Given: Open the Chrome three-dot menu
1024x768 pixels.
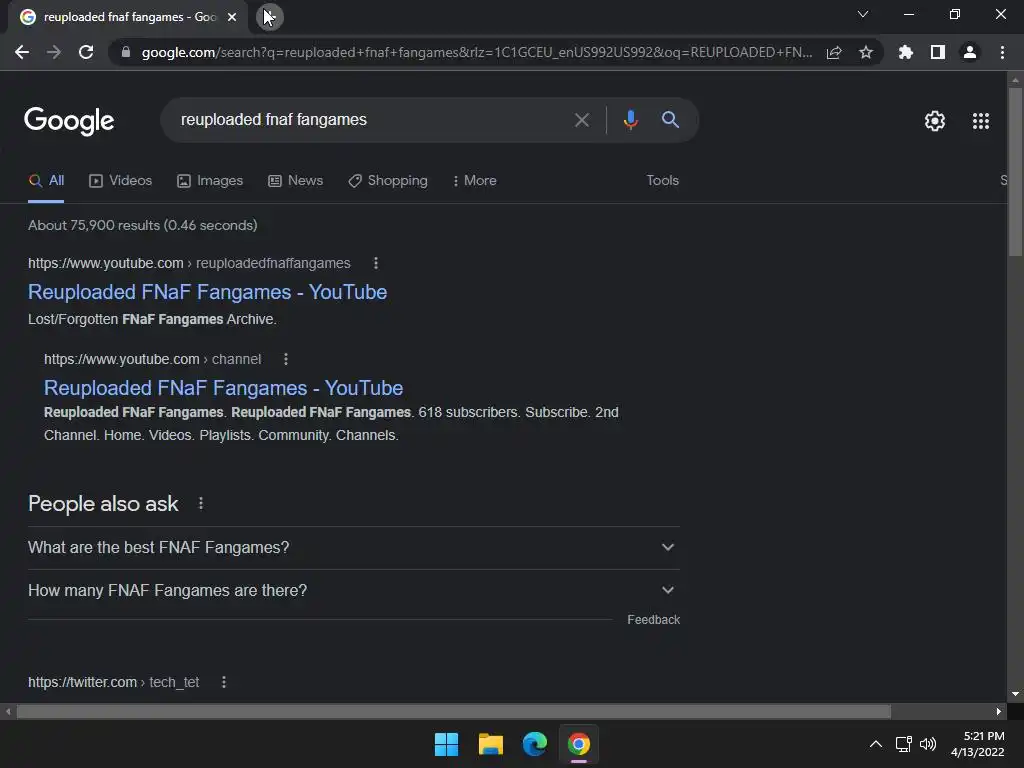Looking at the screenshot, I should click(1002, 52).
